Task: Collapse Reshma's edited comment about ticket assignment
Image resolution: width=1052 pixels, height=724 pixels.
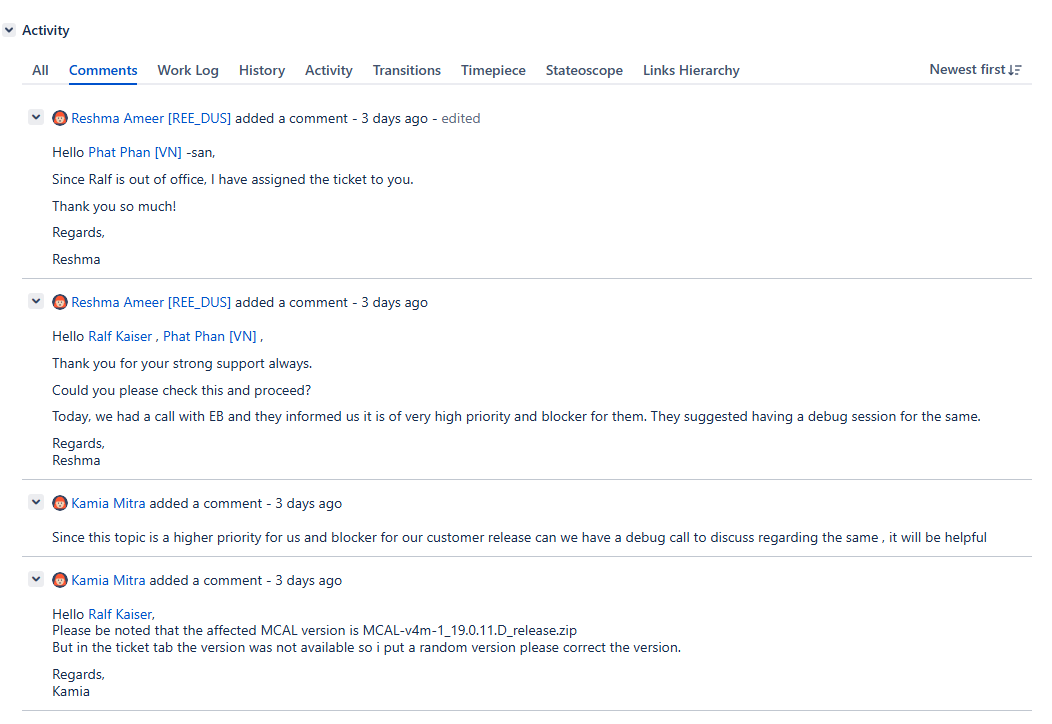Action: coord(36,117)
